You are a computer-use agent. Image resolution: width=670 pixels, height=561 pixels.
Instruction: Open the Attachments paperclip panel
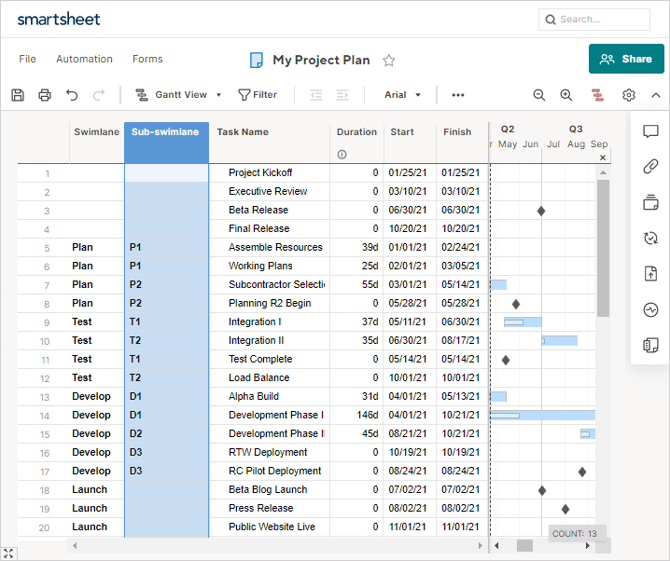pos(650,167)
